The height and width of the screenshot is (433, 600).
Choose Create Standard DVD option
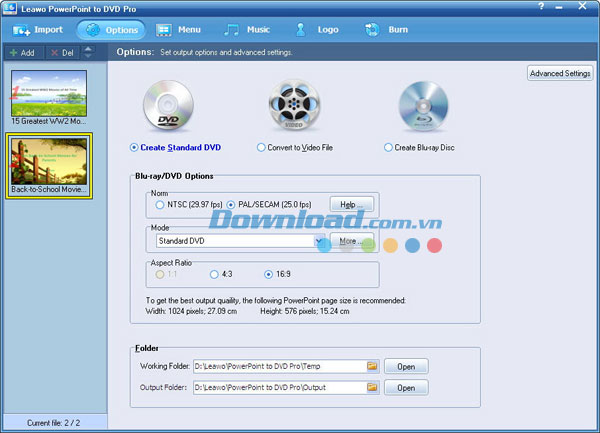pyautogui.click(x=176, y=148)
